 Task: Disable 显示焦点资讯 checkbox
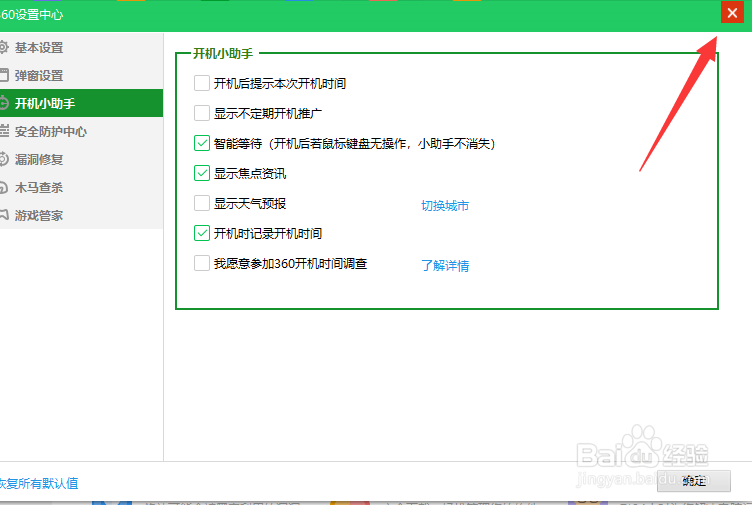coord(202,173)
